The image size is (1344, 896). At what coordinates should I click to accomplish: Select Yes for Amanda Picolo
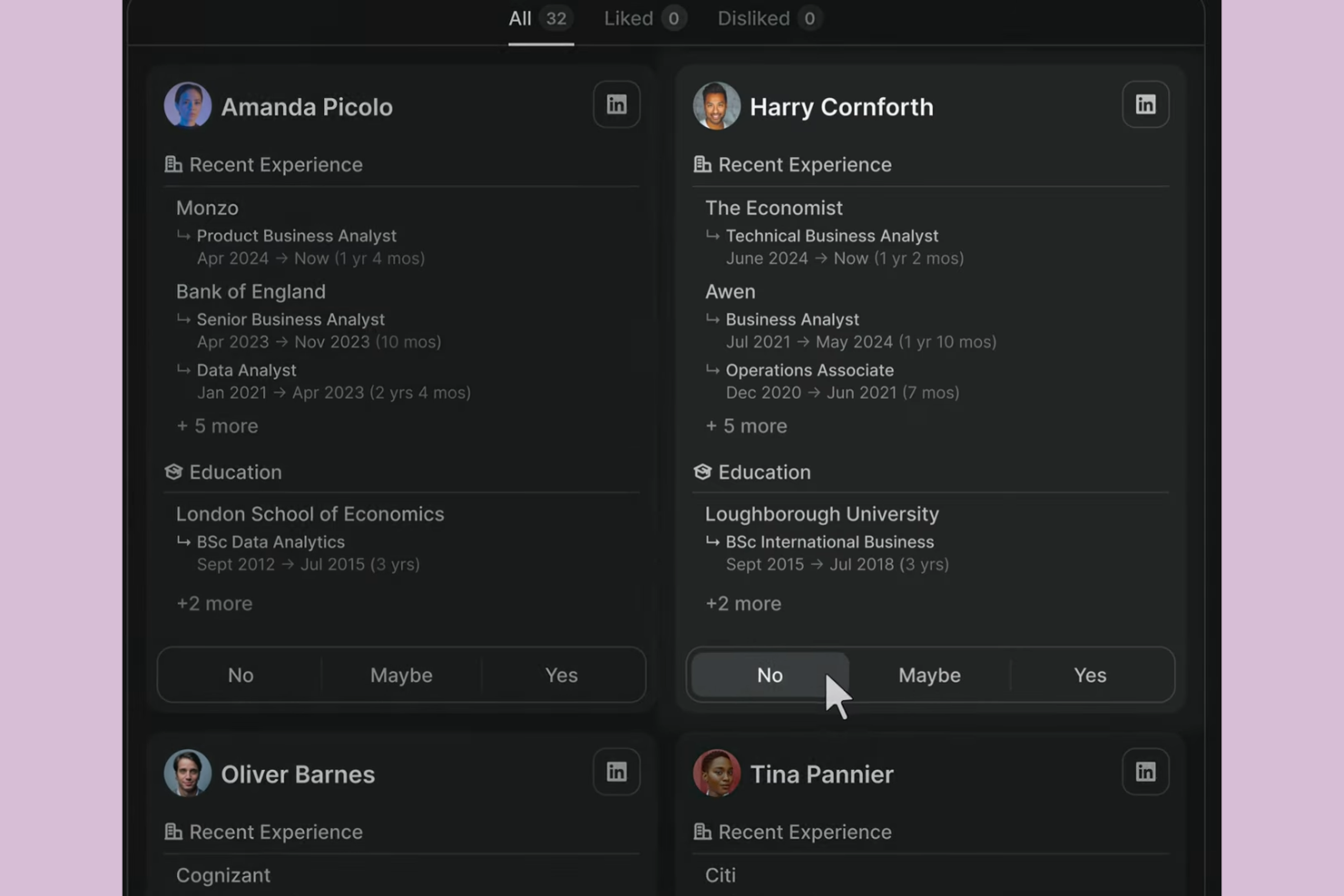pyautogui.click(x=561, y=675)
